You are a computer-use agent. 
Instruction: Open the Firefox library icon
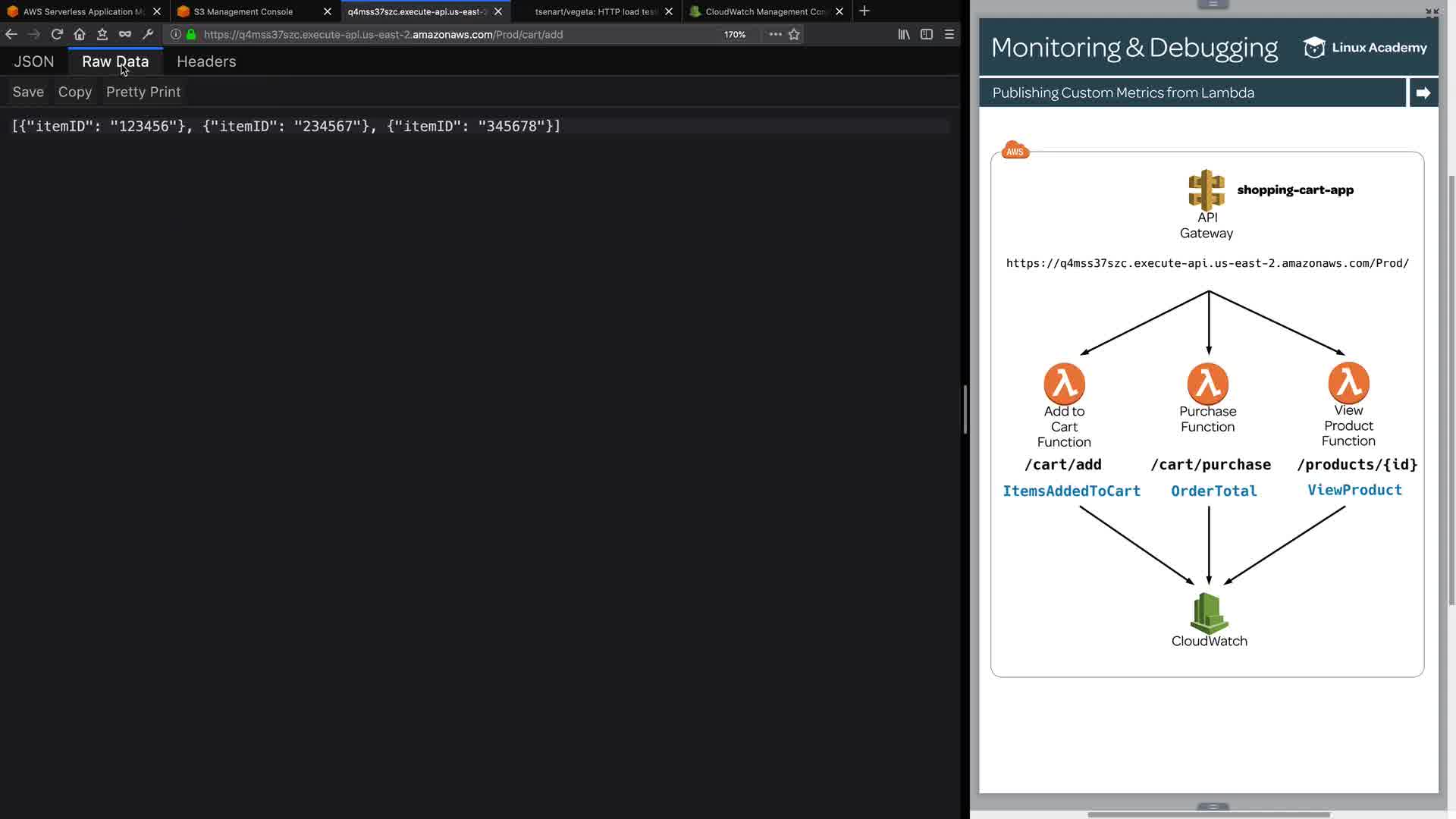pos(904,34)
